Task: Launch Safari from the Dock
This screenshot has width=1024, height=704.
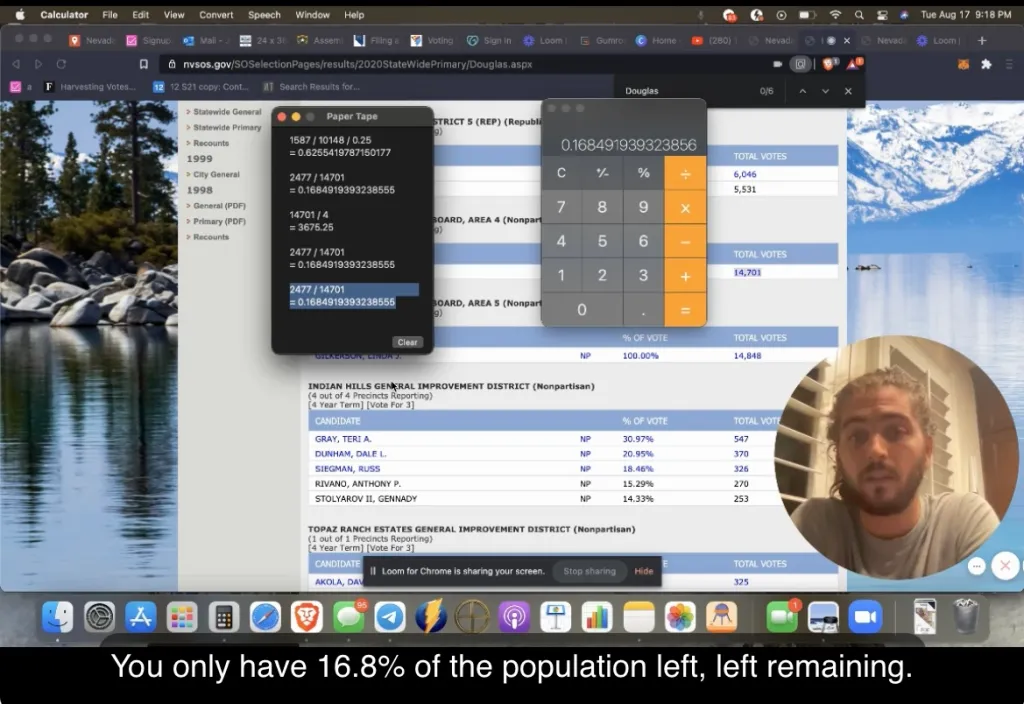Action: 264,616
